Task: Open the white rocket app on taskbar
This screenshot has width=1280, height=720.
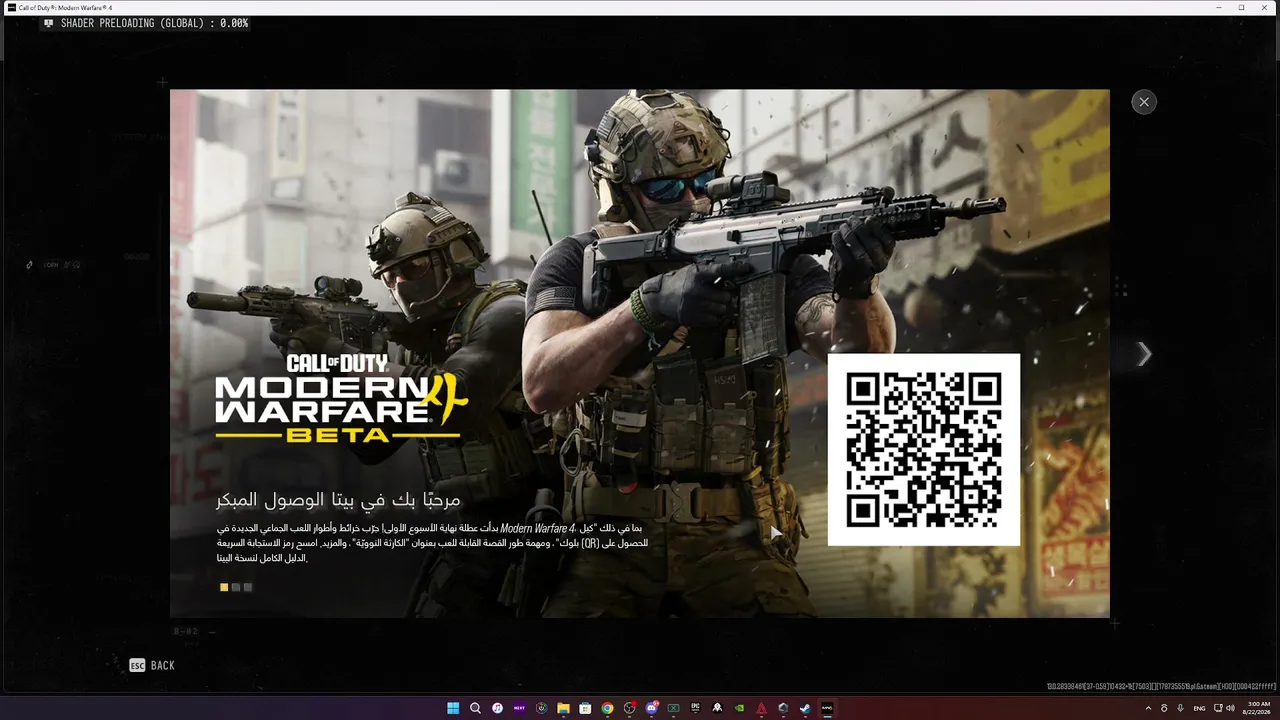Action: 717,708
